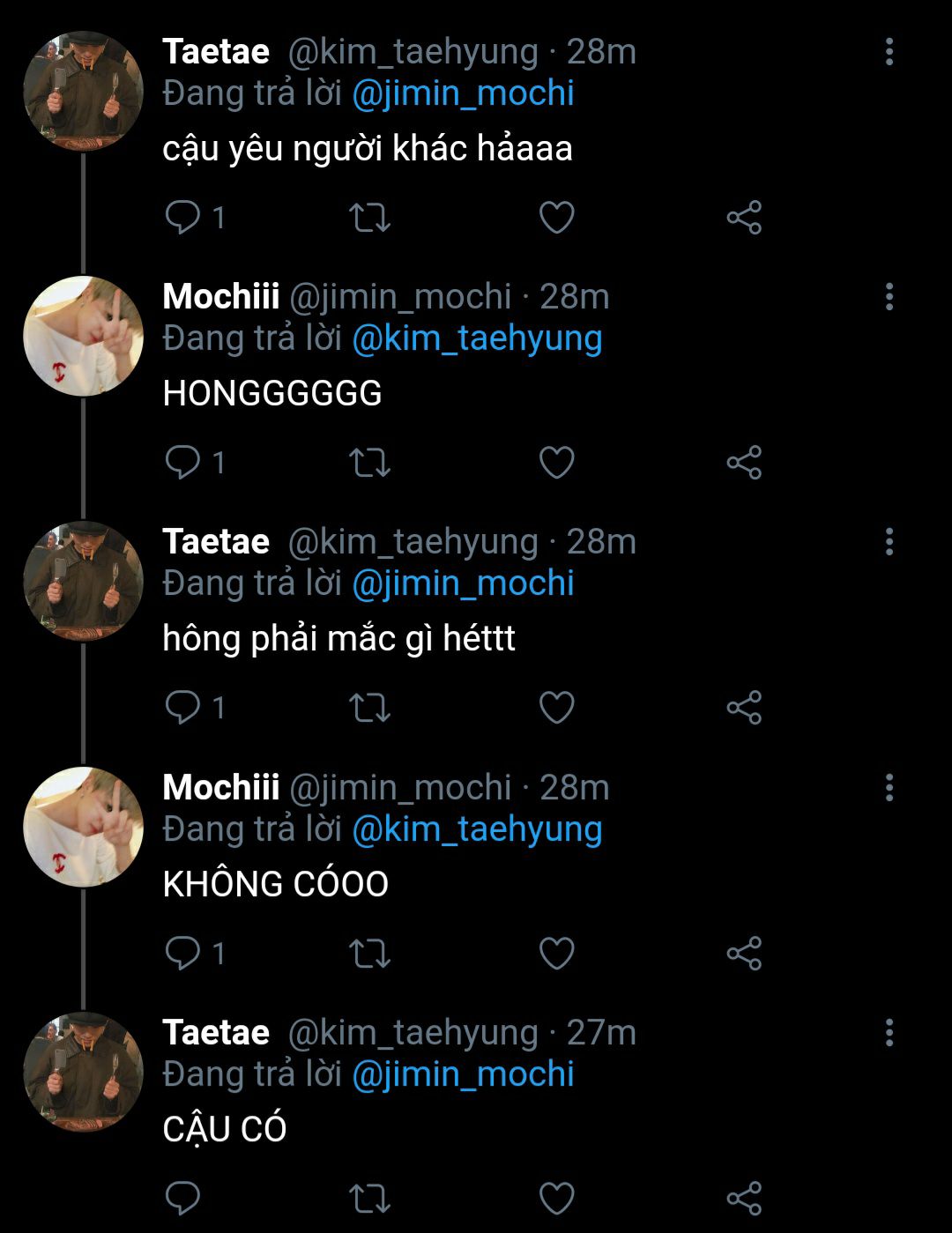Image resolution: width=952 pixels, height=1233 pixels.
Task: Open more options menu on "CẬU CÓ" tweet
Action: (x=889, y=1032)
